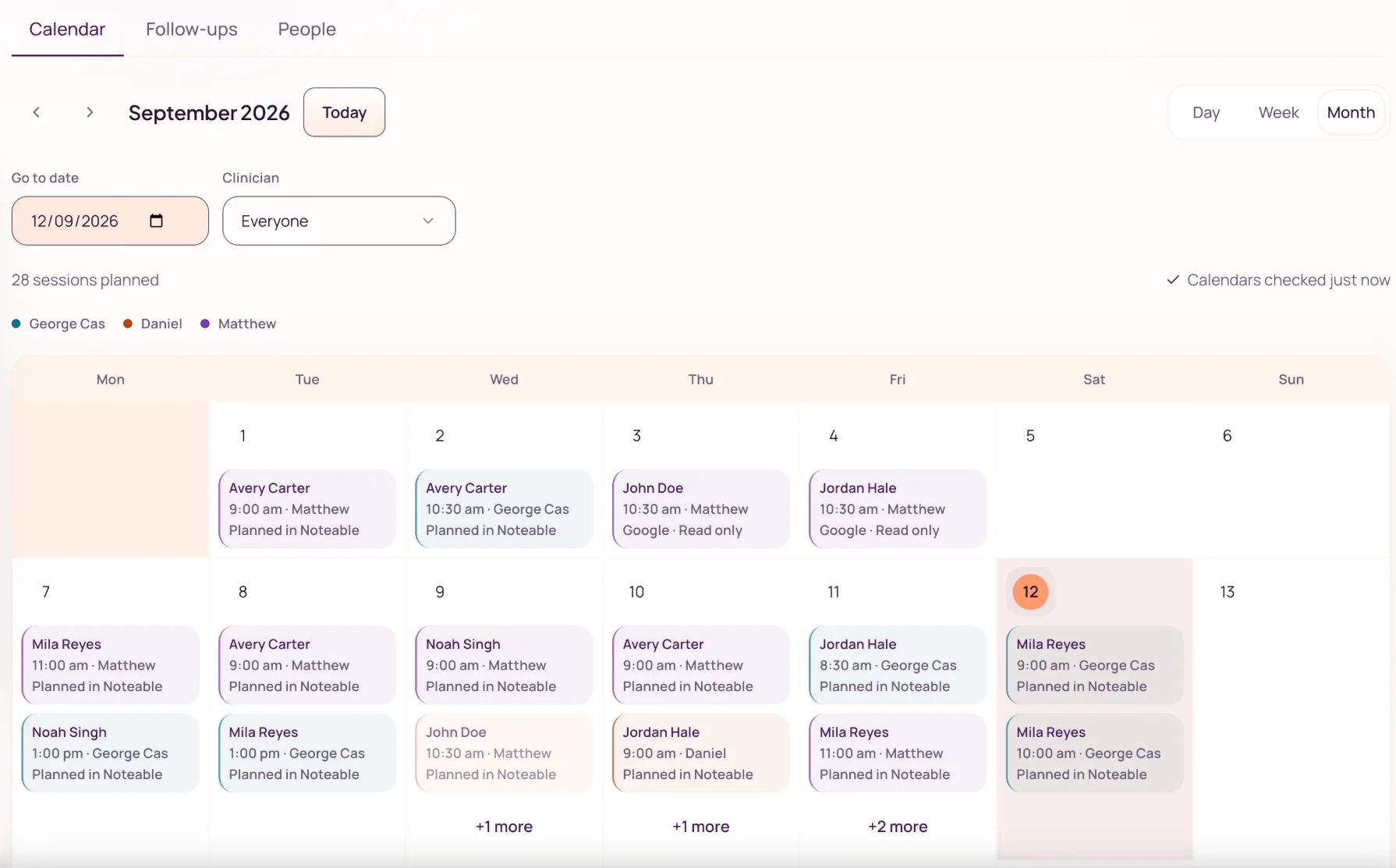Show +1 more on September 10
Viewport: 1396px width, 868px height.
(701, 827)
